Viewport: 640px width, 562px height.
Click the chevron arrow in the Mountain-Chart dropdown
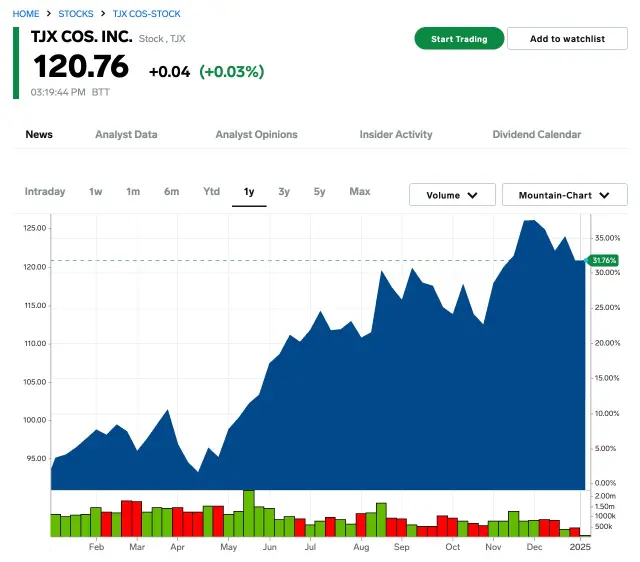(604, 195)
